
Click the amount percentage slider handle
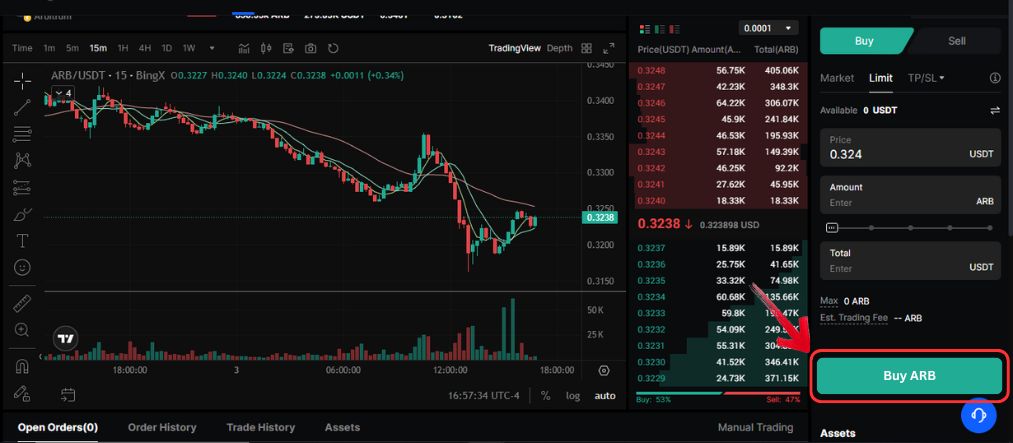[x=832, y=228]
